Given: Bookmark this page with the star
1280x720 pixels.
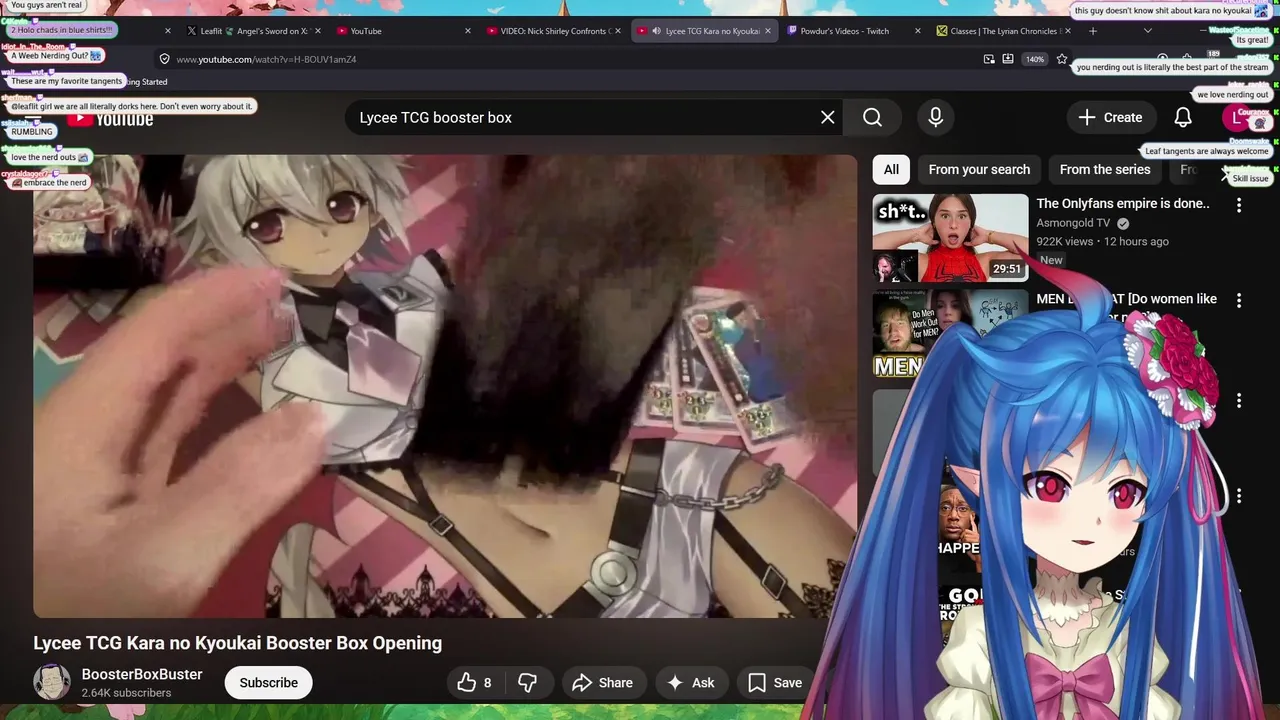Looking at the screenshot, I should pos(1062,59).
